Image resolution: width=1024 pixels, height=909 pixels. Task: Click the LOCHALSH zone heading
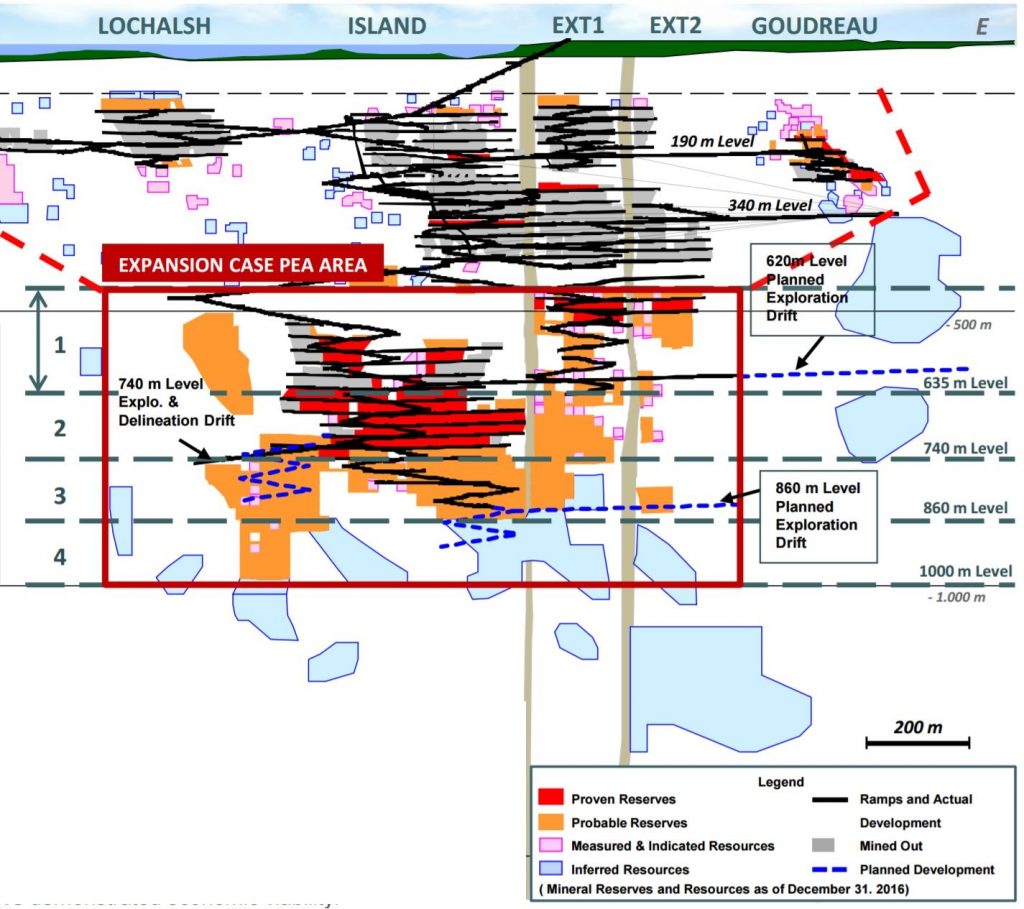154,26
